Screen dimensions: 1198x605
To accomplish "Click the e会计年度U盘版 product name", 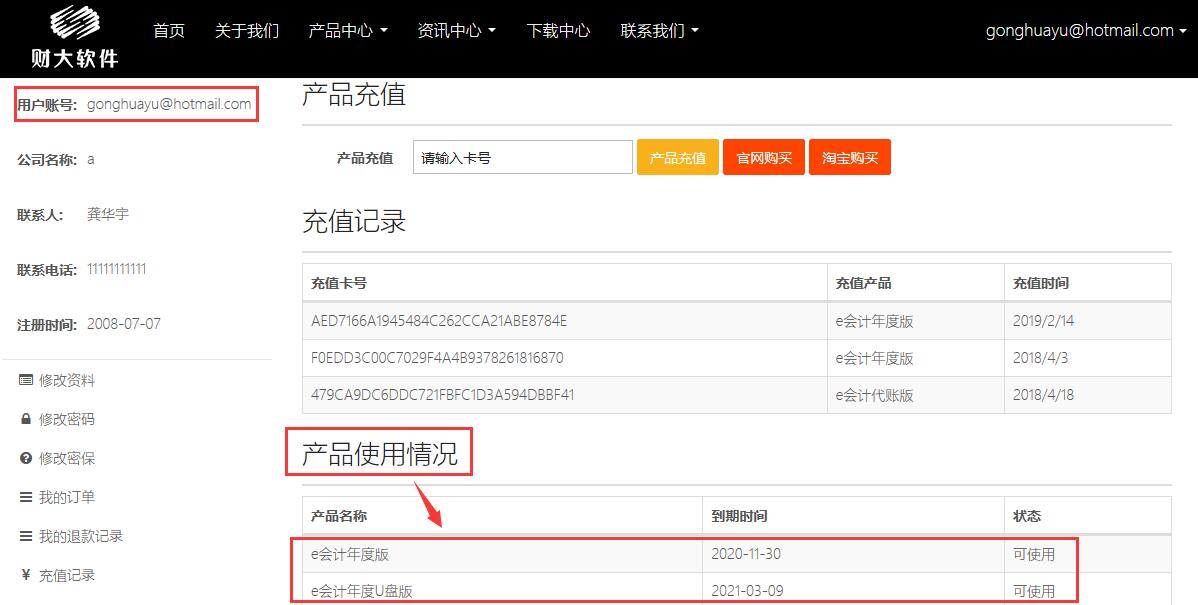I will pyautogui.click(x=362, y=591).
